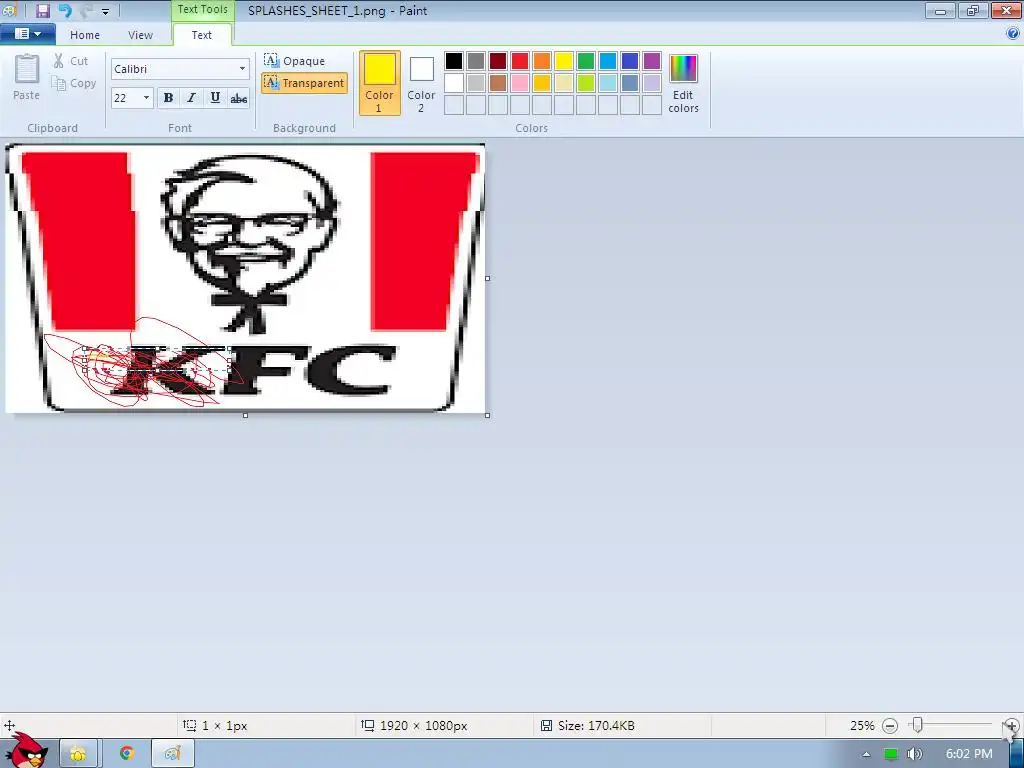Pick the purple color swatch
This screenshot has height=768, width=1024.
click(x=652, y=61)
